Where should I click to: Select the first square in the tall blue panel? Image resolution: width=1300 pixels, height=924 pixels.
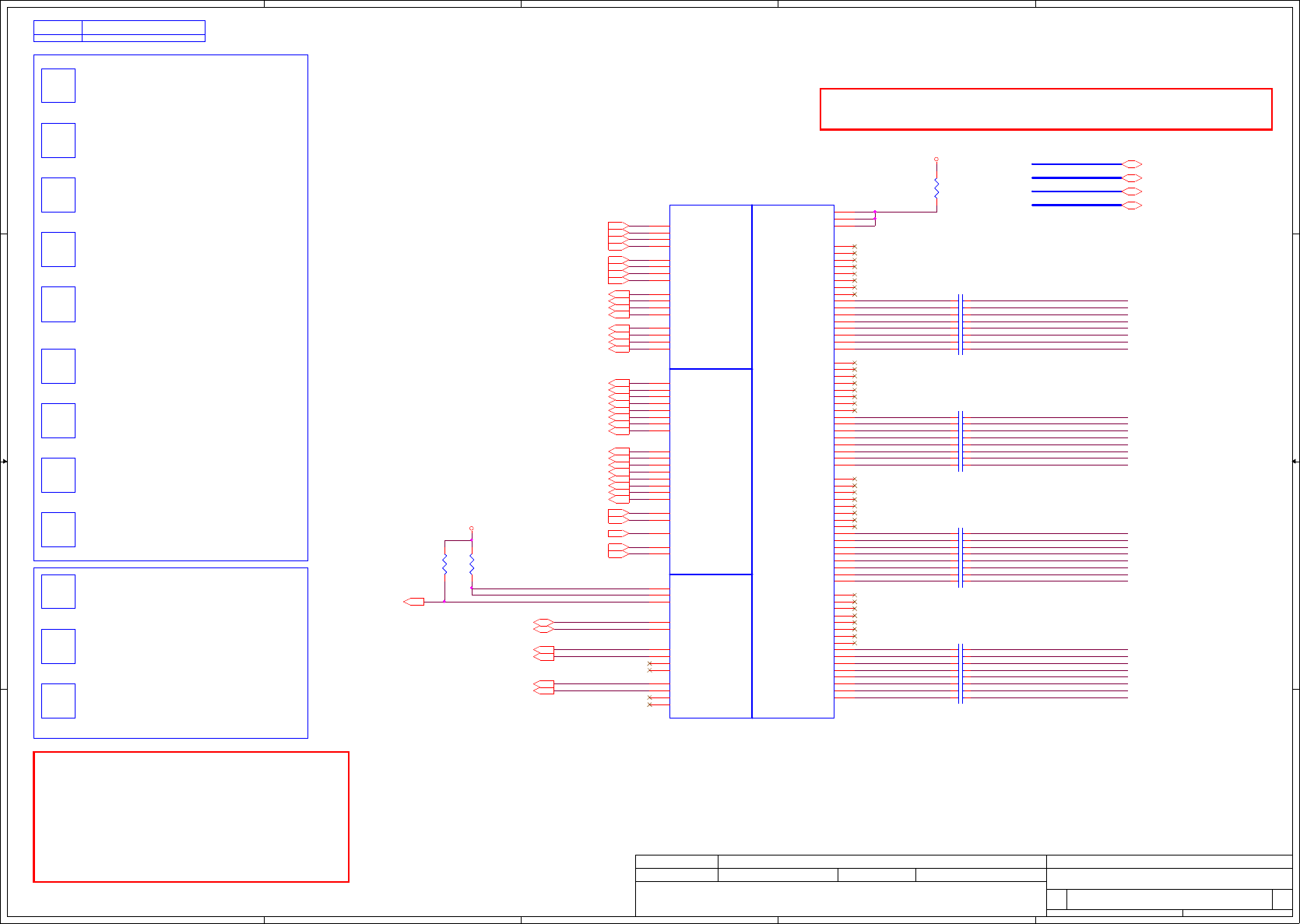(x=58, y=86)
